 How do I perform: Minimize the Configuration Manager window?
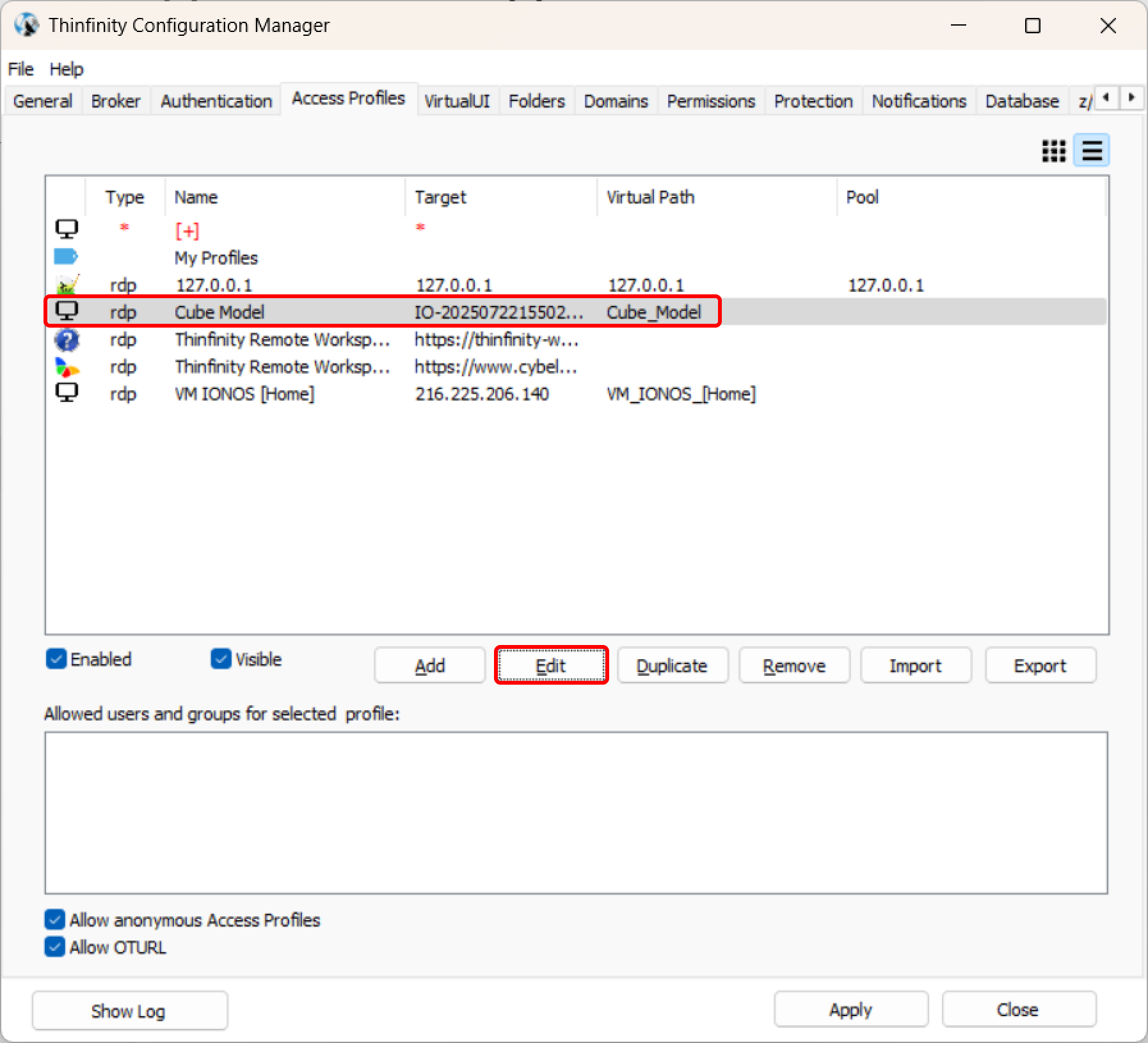point(959,26)
